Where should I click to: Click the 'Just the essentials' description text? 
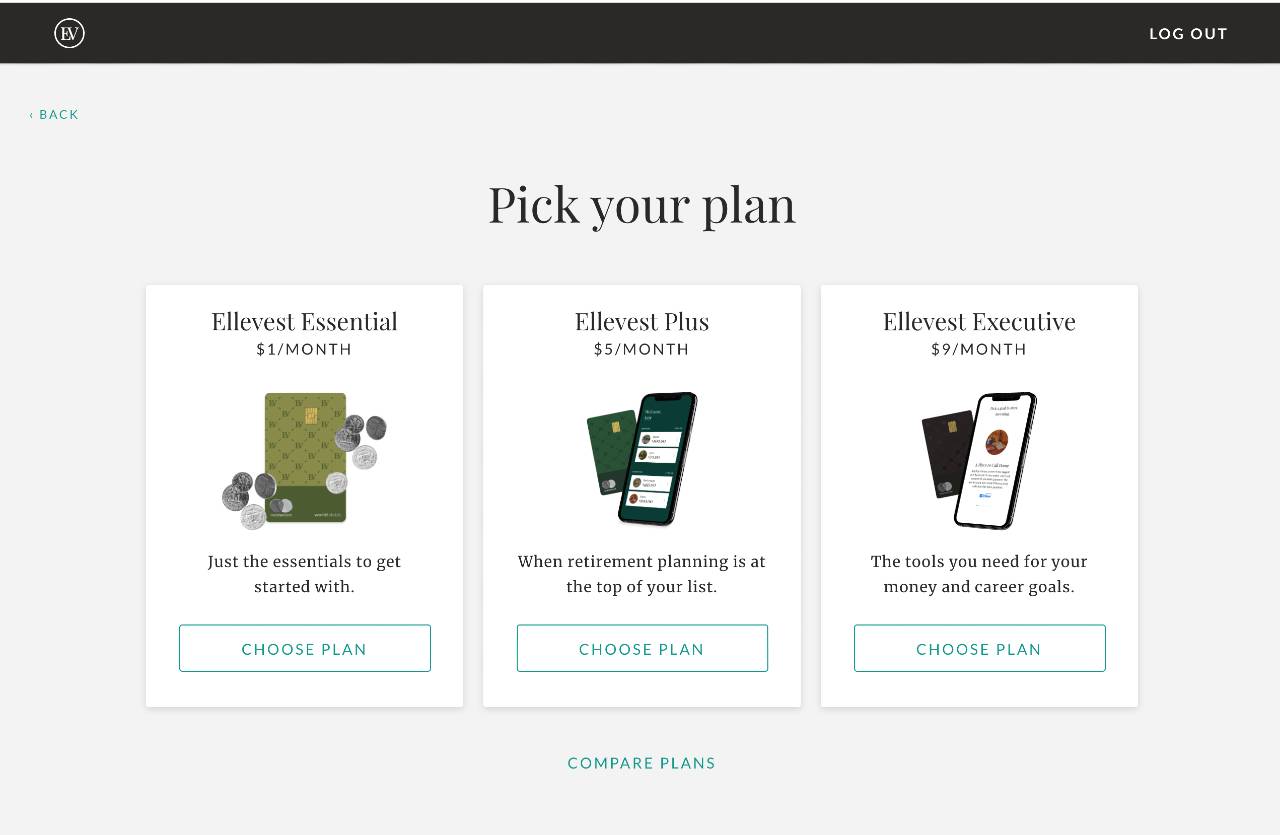pyautogui.click(x=304, y=574)
